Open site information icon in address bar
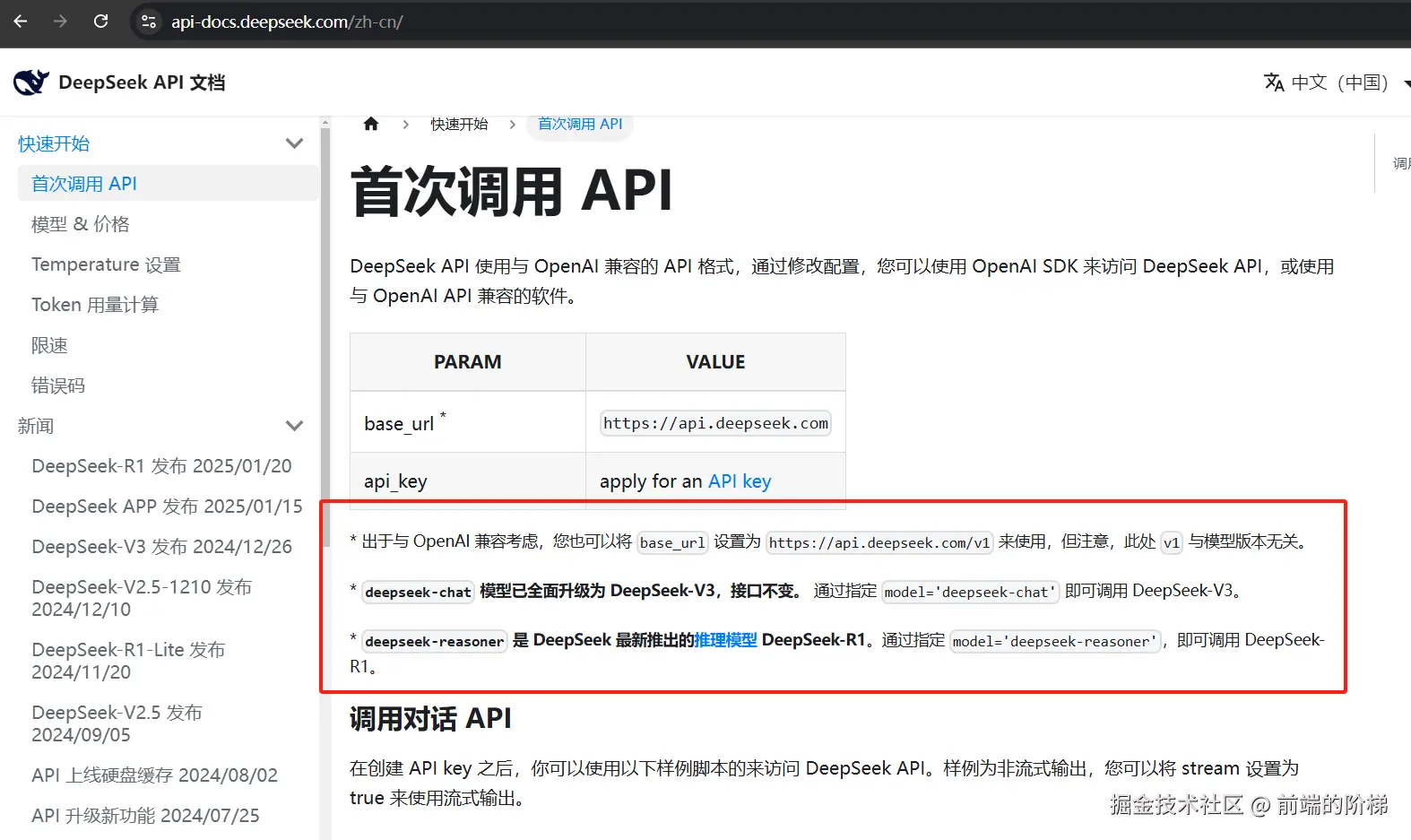The width and height of the screenshot is (1411, 840). click(x=149, y=22)
